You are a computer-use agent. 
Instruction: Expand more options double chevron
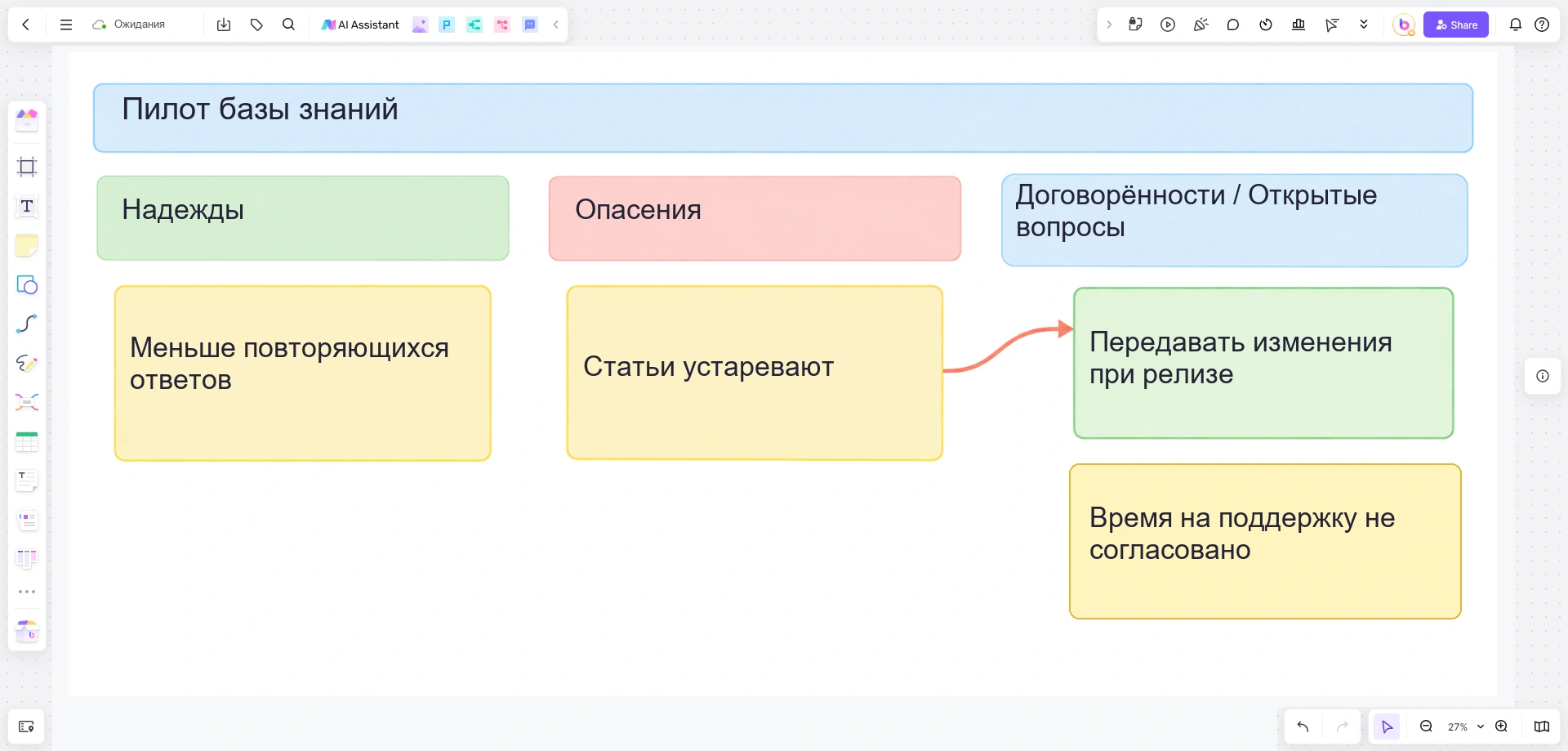point(1364,25)
